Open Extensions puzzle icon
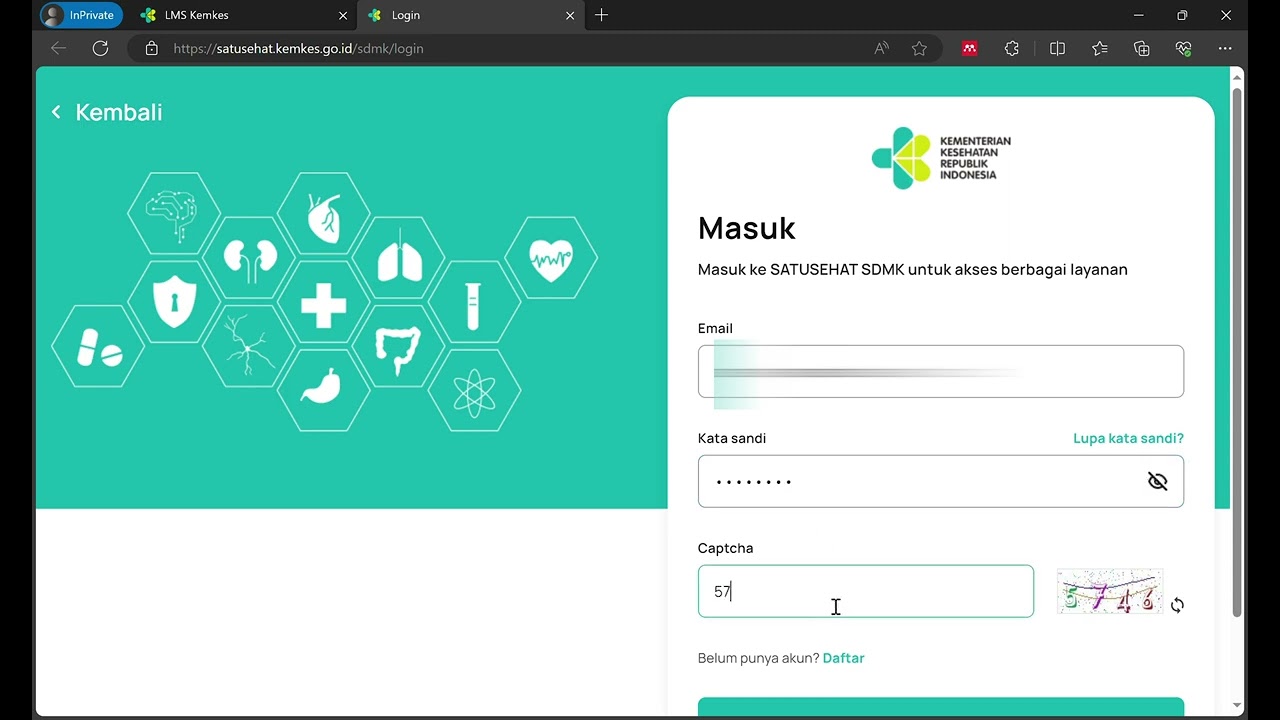Viewport: 1280px width, 720px height. tap(1012, 48)
